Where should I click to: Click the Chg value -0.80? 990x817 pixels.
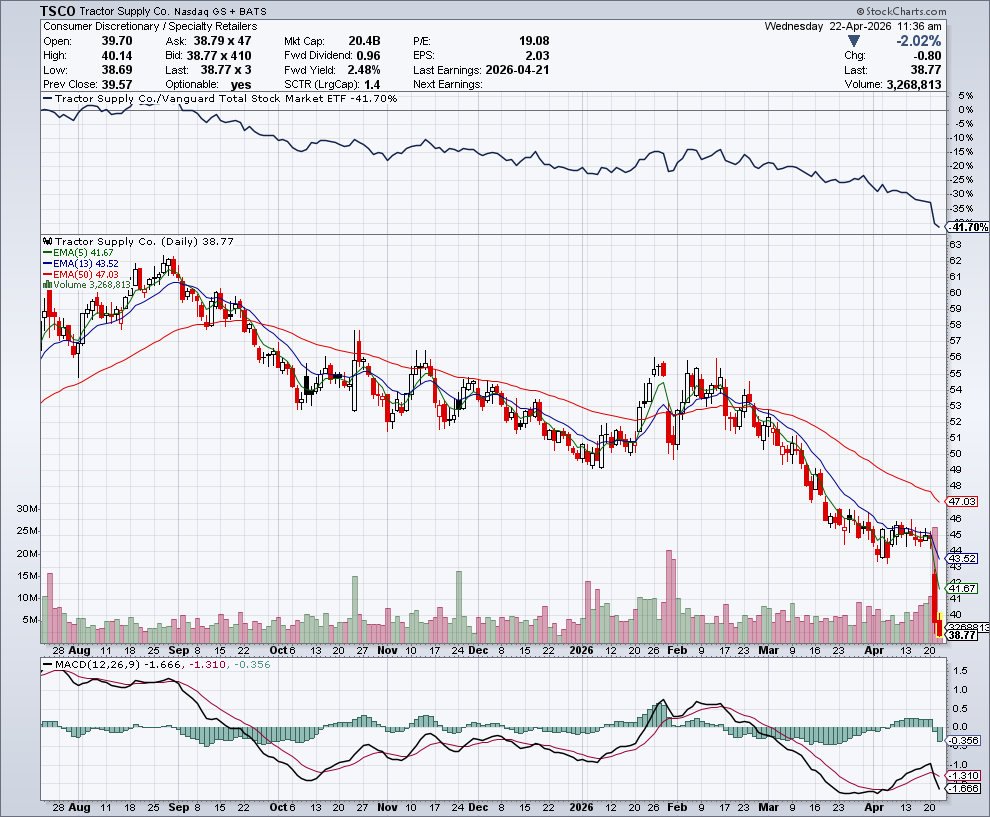pyautogui.click(x=927, y=56)
